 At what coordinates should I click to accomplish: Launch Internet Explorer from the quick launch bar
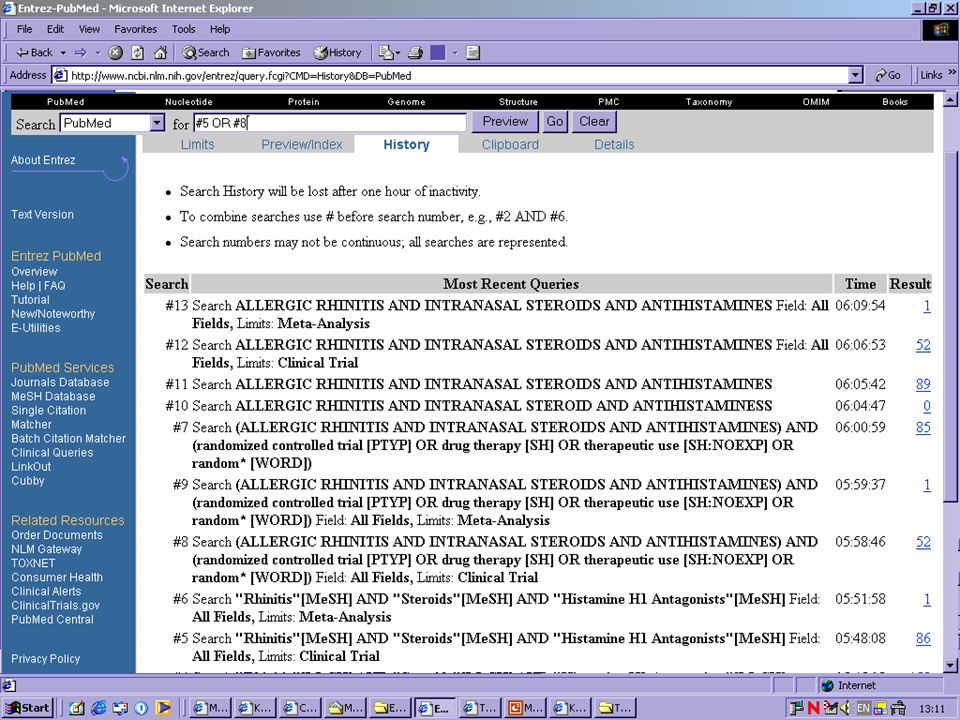point(99,708)
